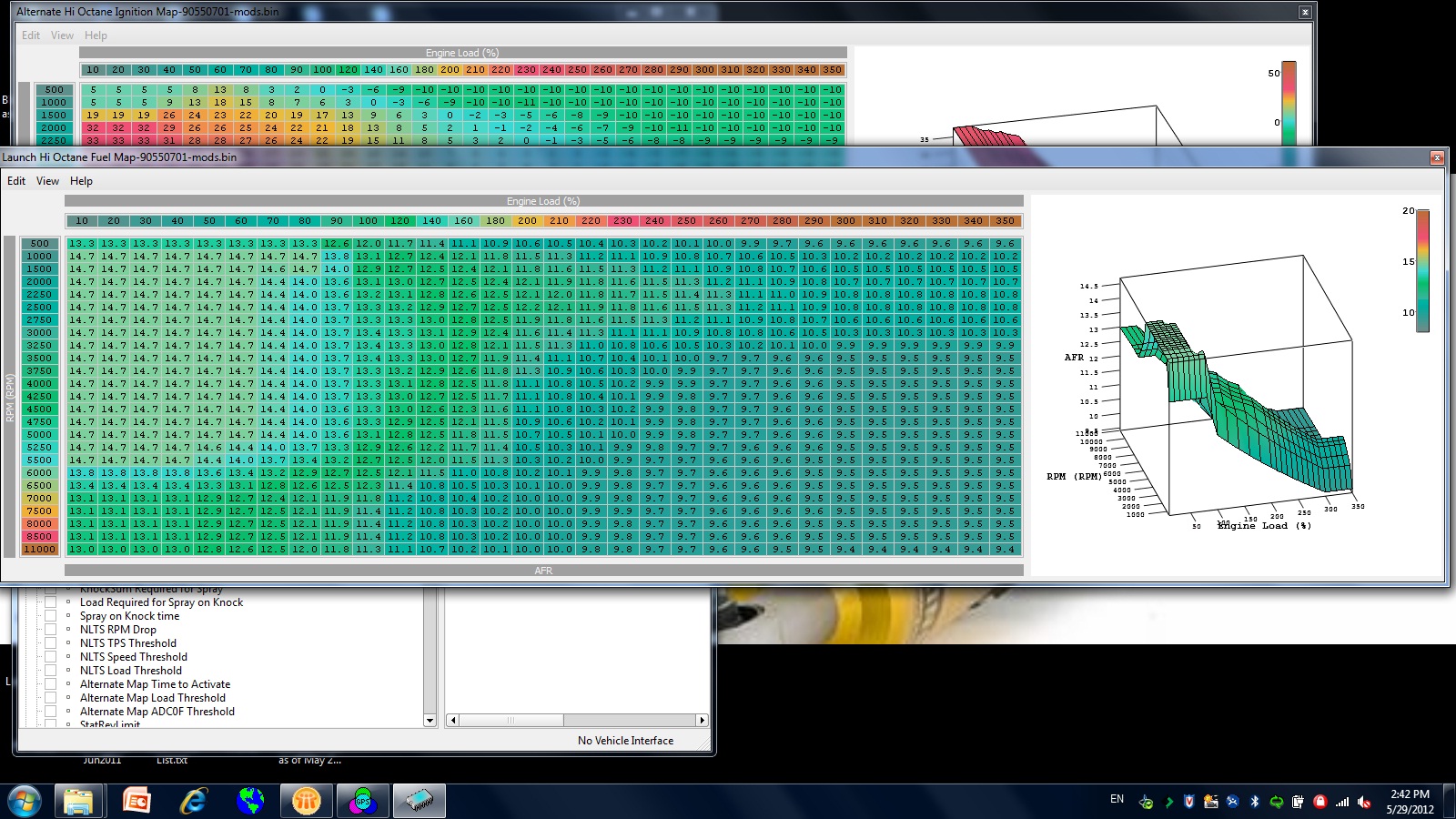Image resolution: width=1456 pixels, height=819 pixels.
Task: Open the Windows Explorer folder icon
Action: click(79, 801)
